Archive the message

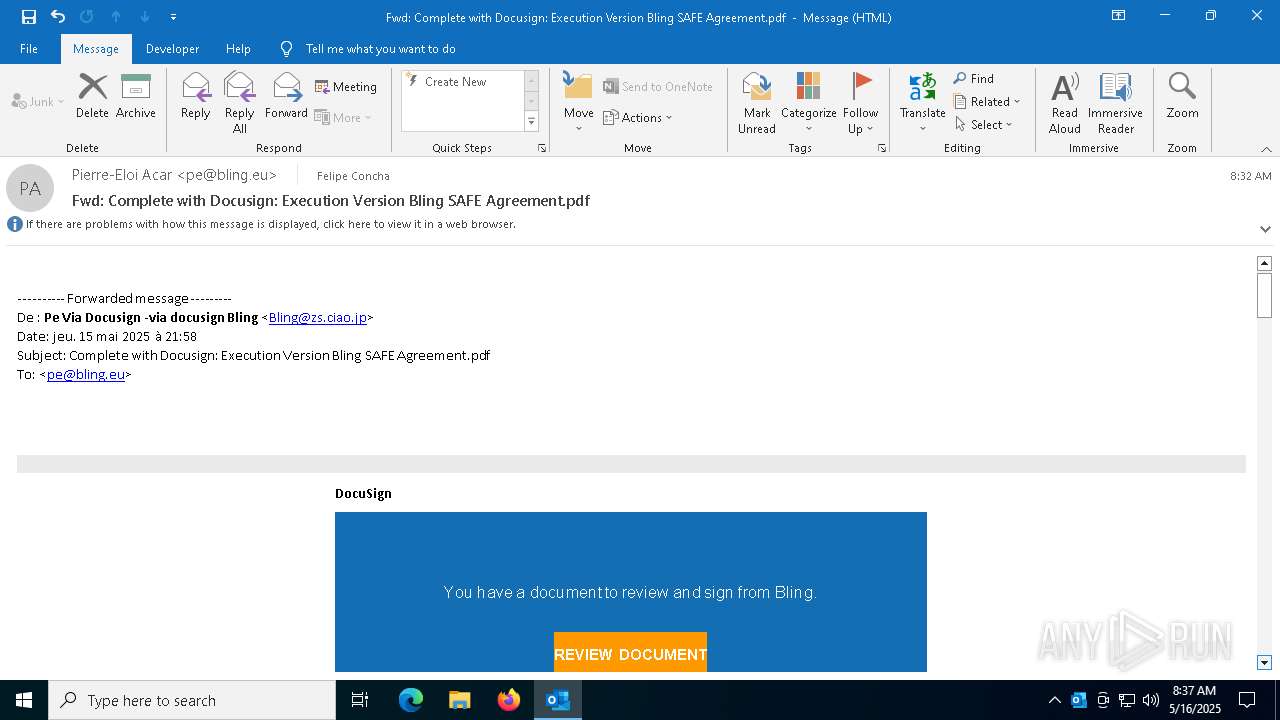[x=136, y=96]
